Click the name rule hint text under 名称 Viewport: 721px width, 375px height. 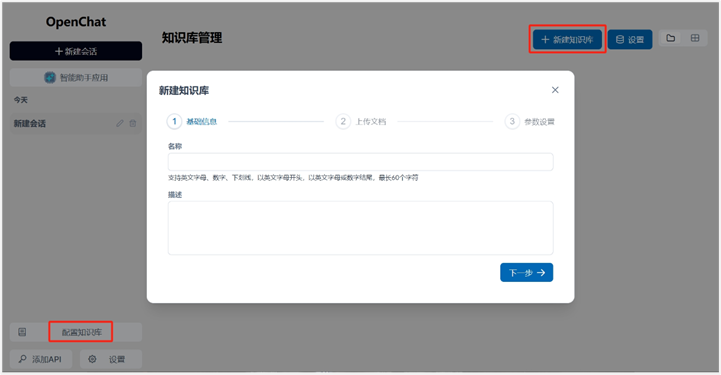click(x=293, y=177)
